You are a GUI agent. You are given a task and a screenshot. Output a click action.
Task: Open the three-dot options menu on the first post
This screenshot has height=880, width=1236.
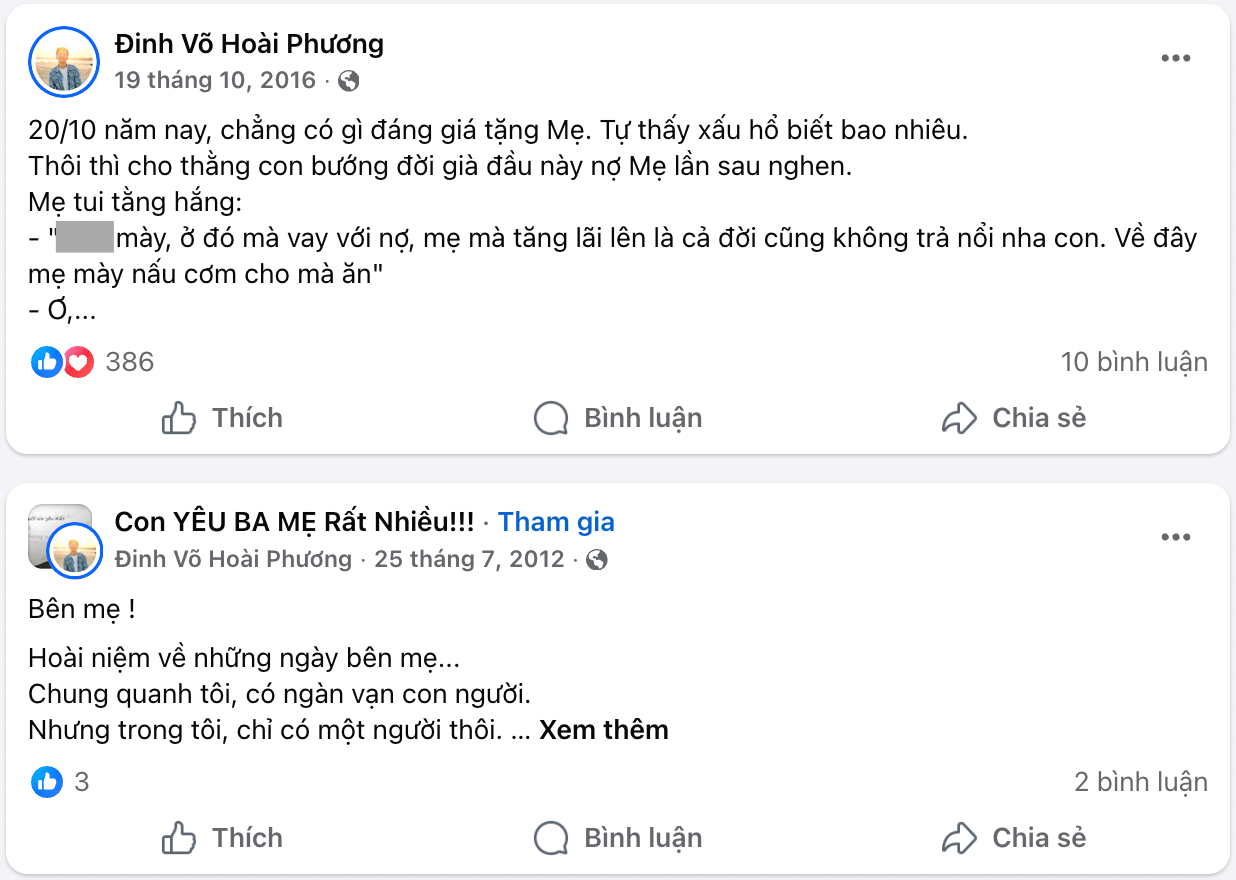[1175, 58]
